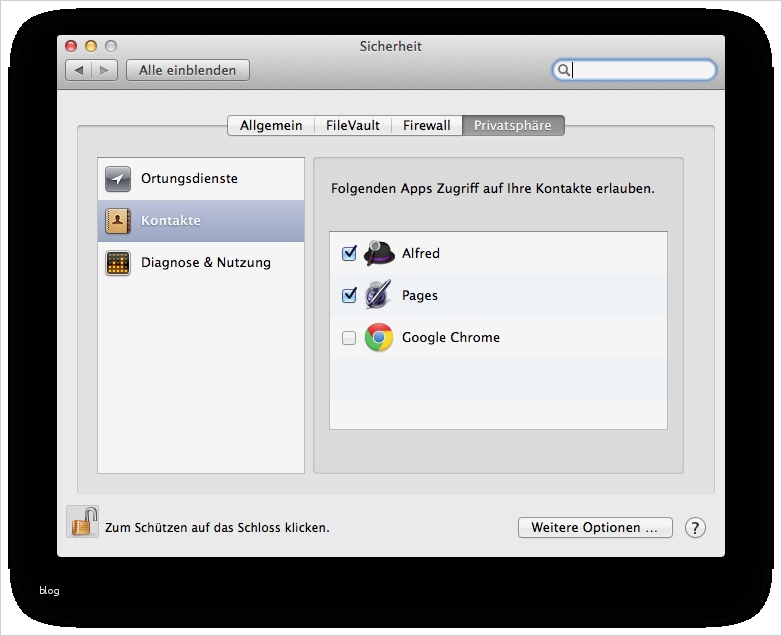
Task: Click the Diagnose & Nutzung grid icon
Action: click(x=118, y=262)
